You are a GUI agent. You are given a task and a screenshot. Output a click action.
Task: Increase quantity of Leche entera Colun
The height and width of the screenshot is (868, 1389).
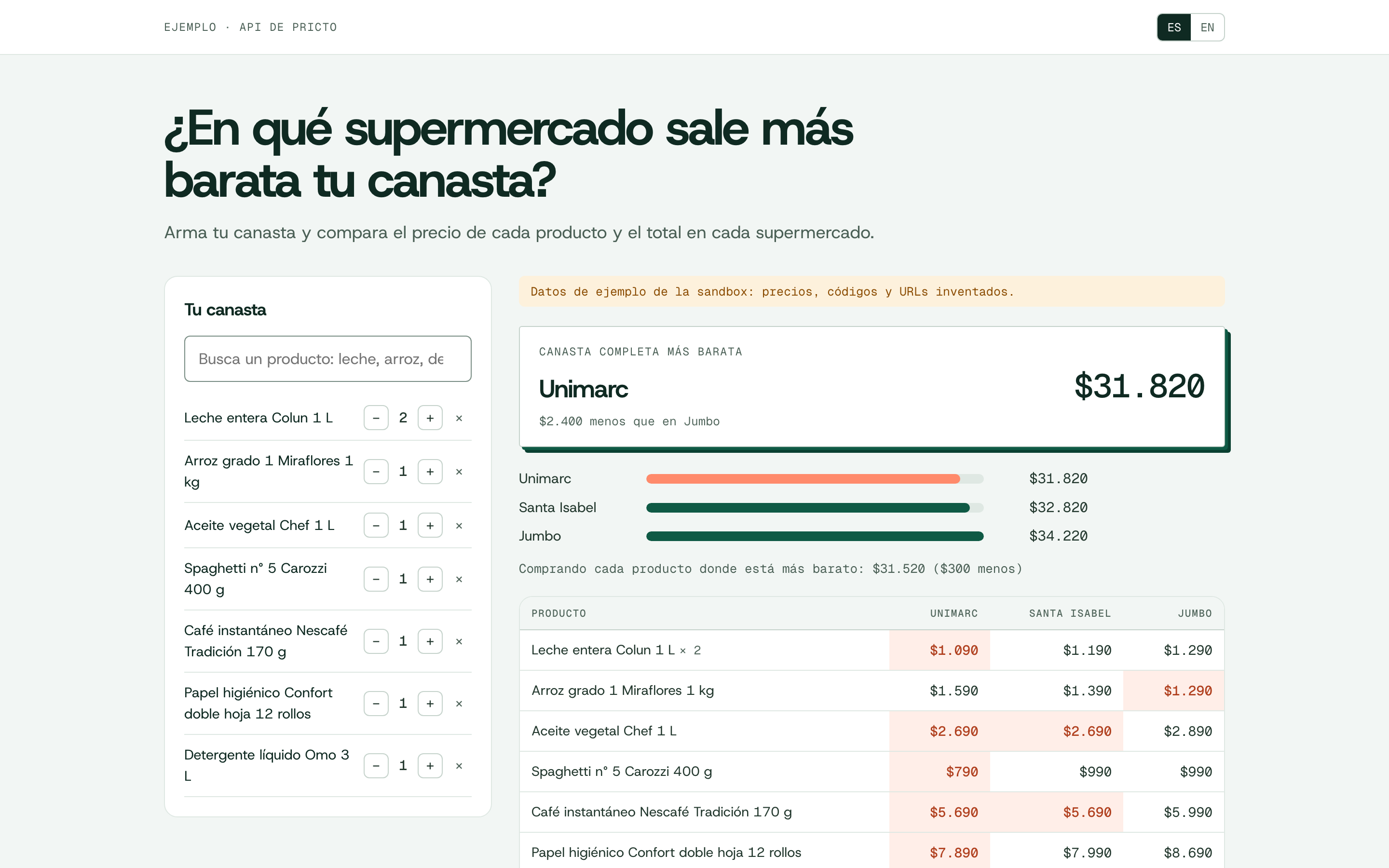(430, 418)
